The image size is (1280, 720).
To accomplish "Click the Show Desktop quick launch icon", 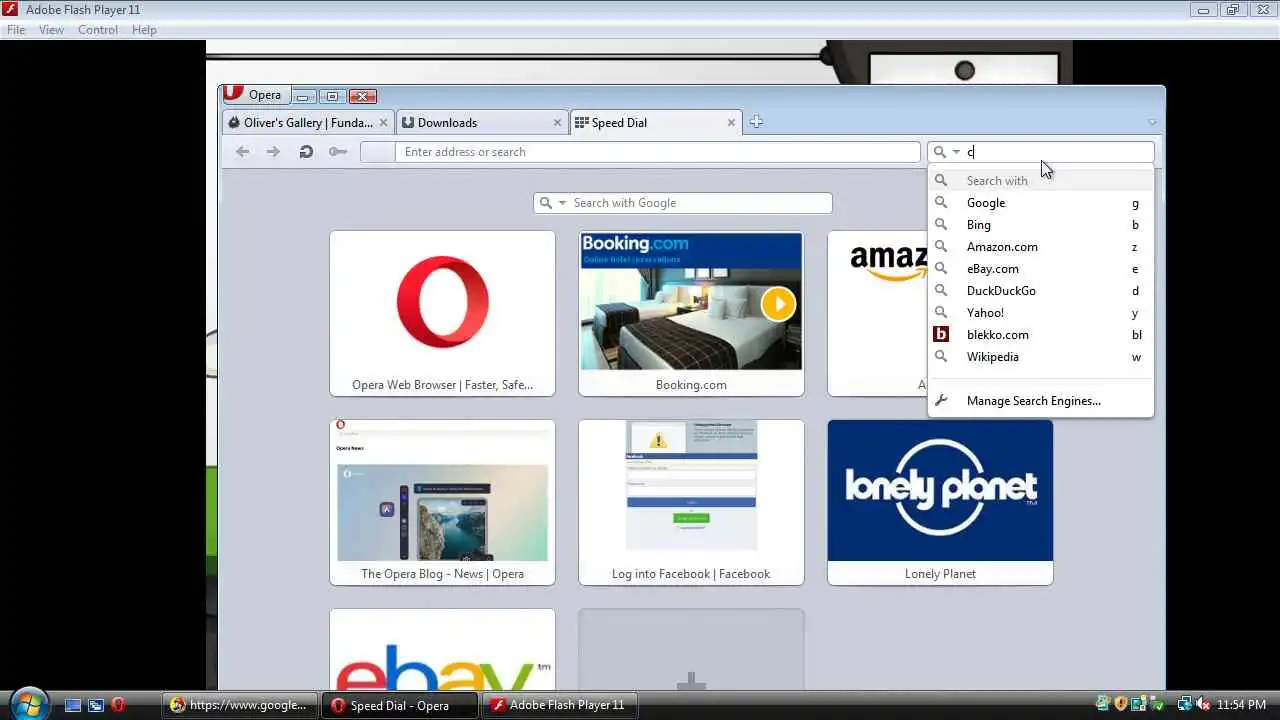I will point(72,705).
